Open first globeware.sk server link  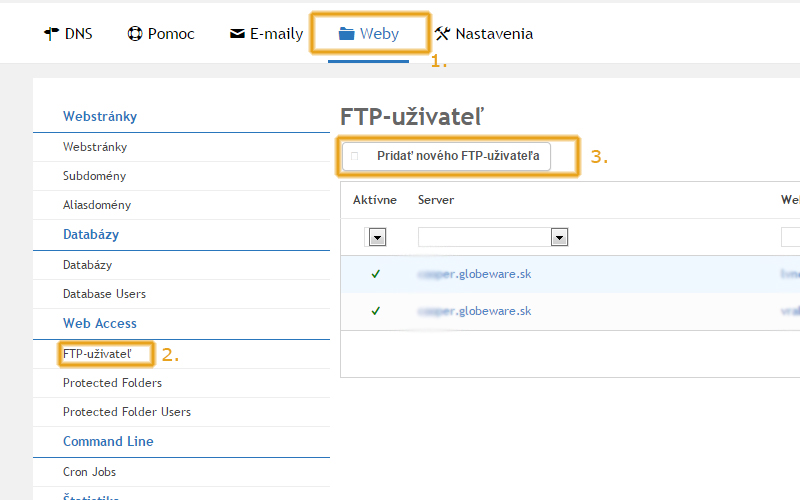[475, 273]
